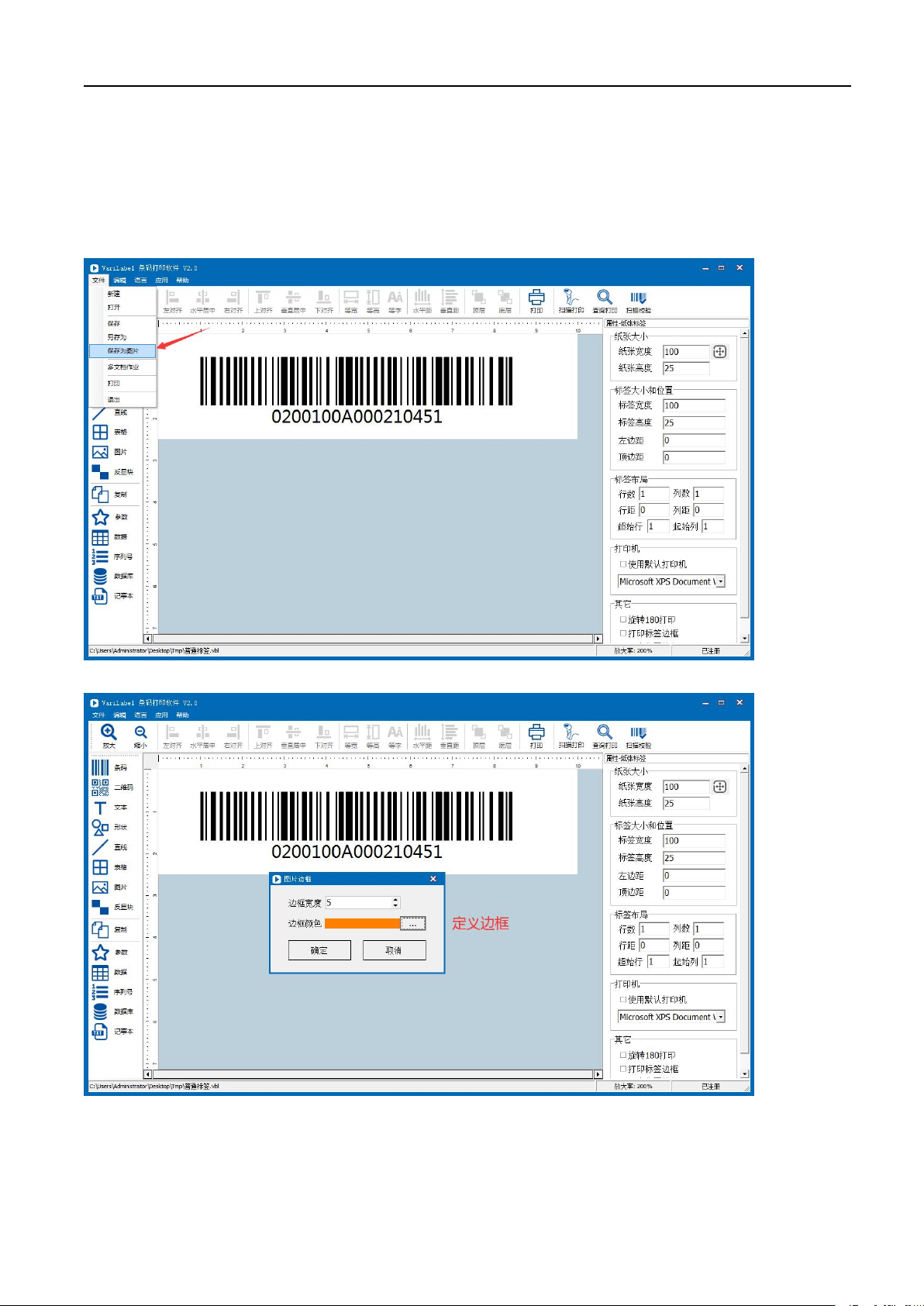This screenshot has height=1306, width=924.
Task: Select 图片 image tool in the 图片边框 dialog window
Action: (100, 887)
